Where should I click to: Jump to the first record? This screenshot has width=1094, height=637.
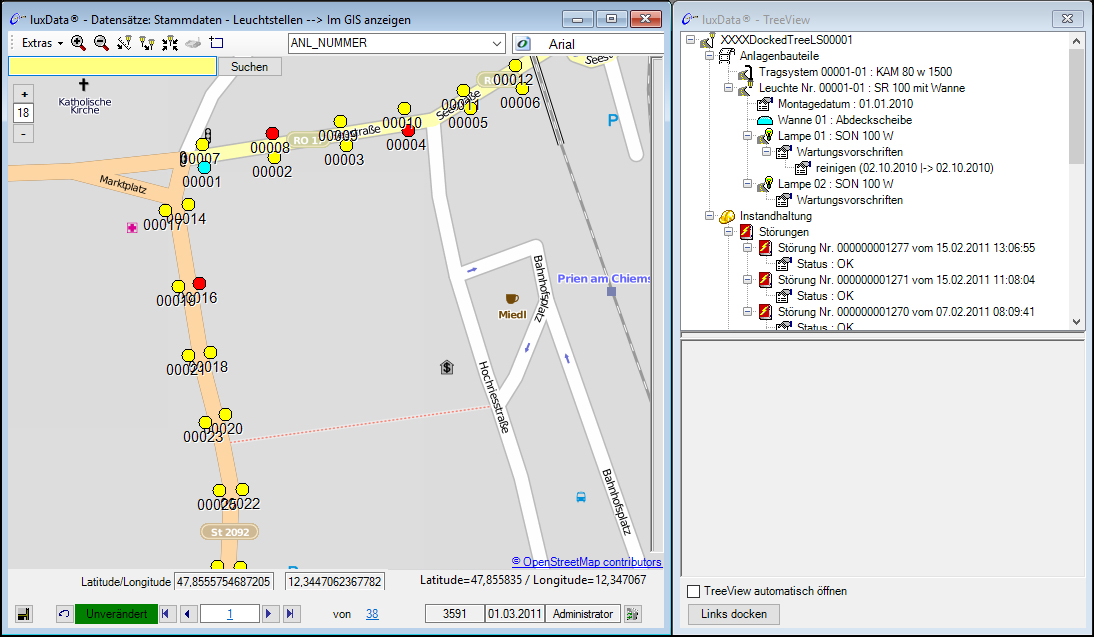pyautogui.click(x=166, y=614)
